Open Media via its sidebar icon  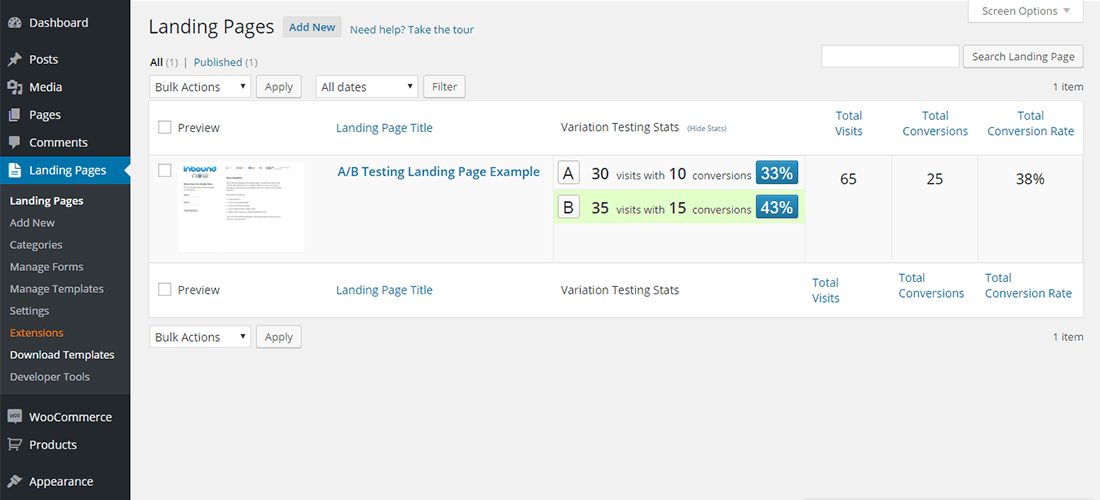[15, 88]
